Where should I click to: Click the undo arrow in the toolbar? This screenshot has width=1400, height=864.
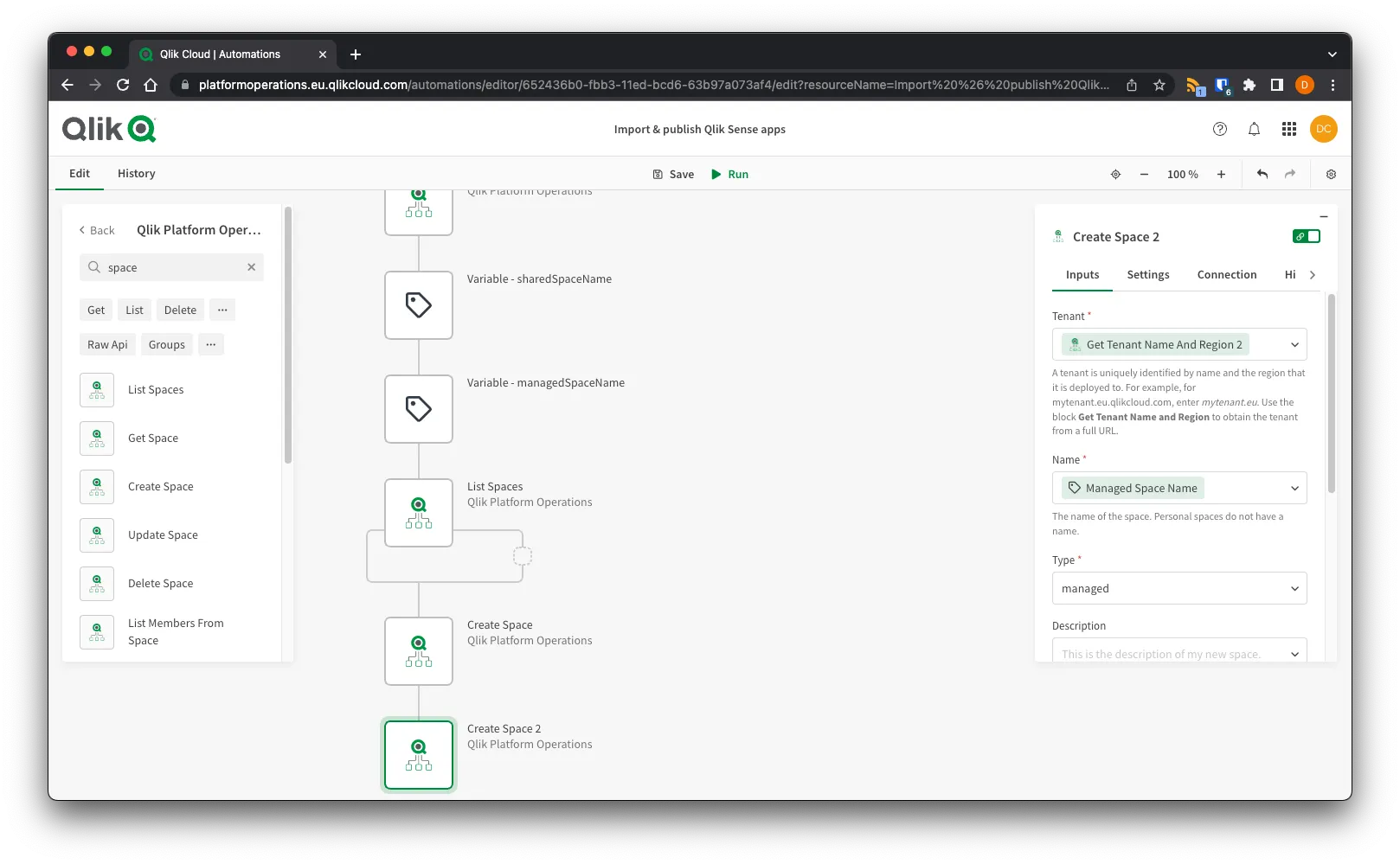point(1262,174)
